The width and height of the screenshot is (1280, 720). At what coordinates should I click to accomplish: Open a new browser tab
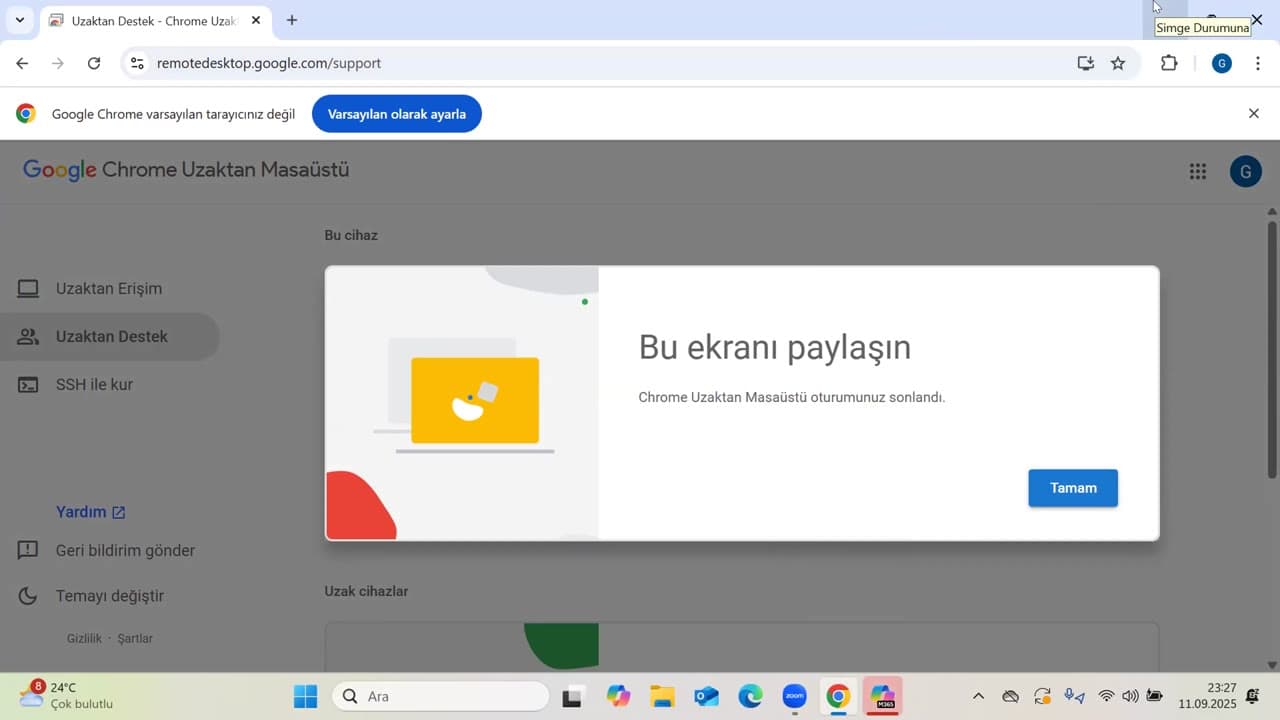click(292, 20)
